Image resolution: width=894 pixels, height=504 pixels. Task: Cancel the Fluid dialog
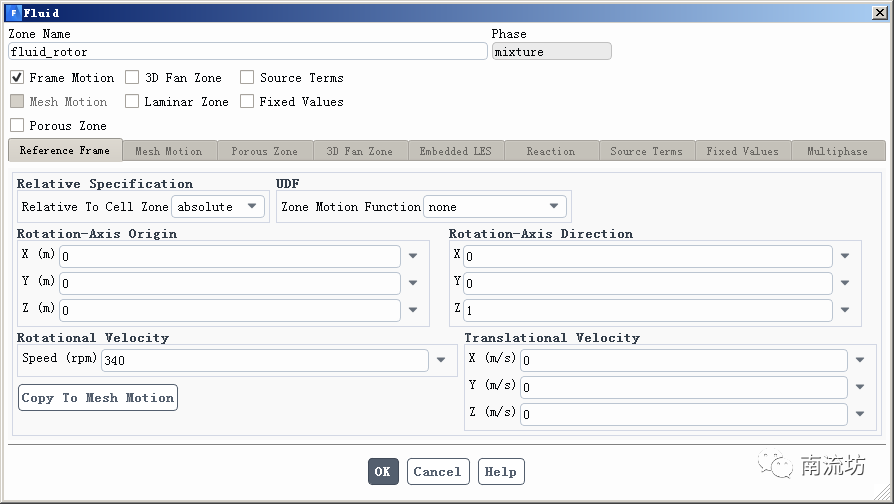coord(437,472)
